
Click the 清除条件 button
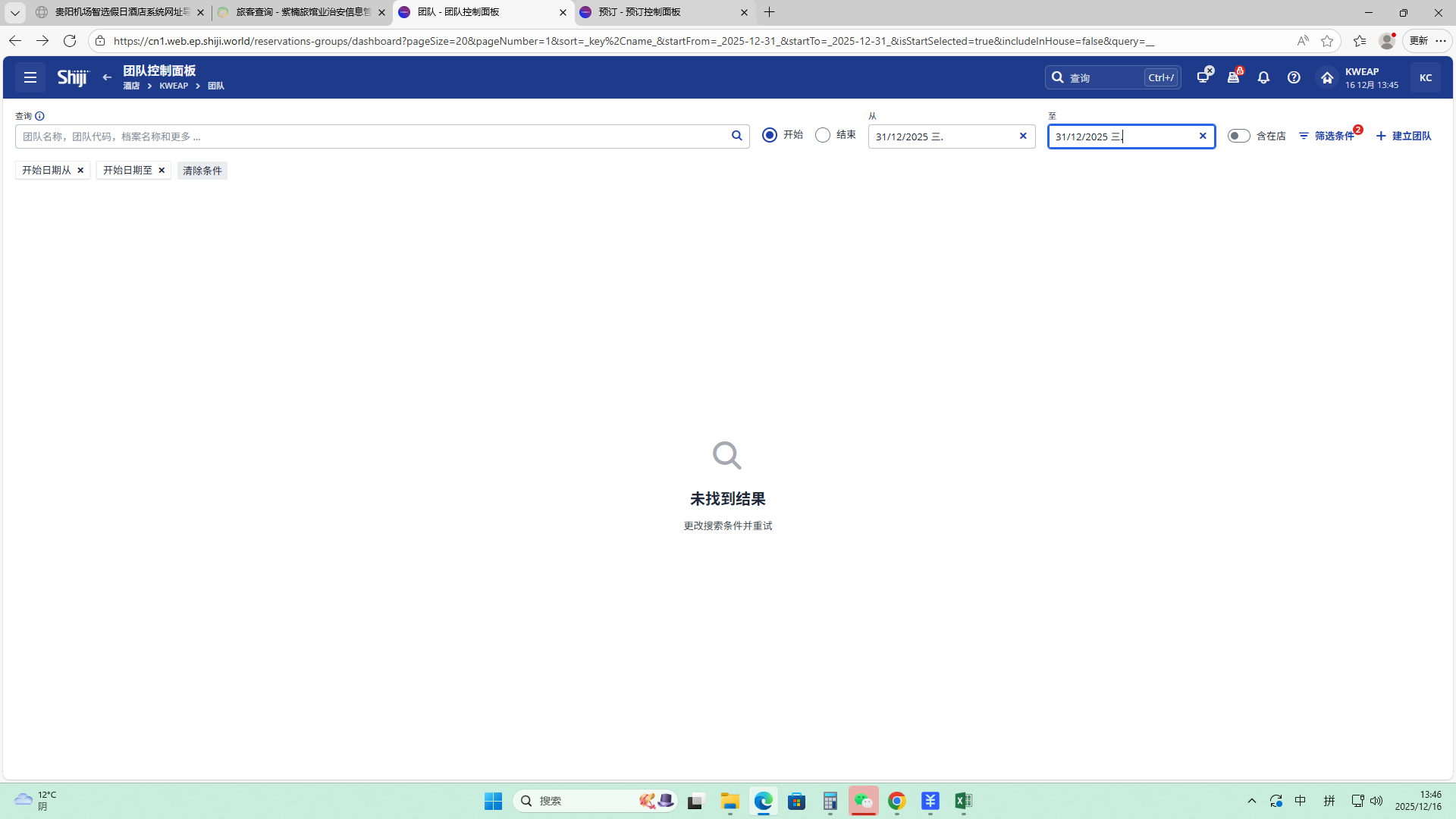coord(202,171)
